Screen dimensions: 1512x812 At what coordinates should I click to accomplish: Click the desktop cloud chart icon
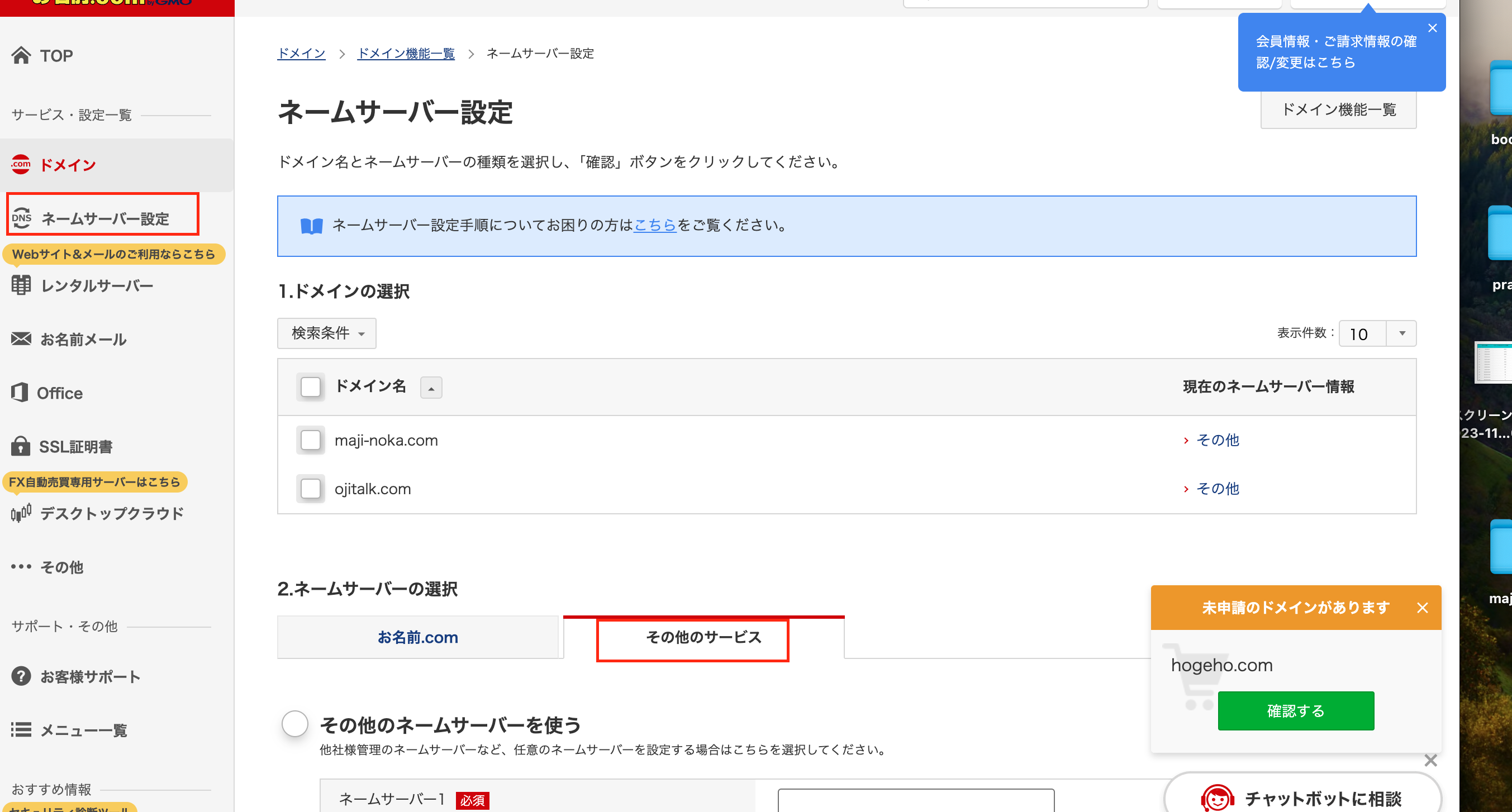(21, 513)
